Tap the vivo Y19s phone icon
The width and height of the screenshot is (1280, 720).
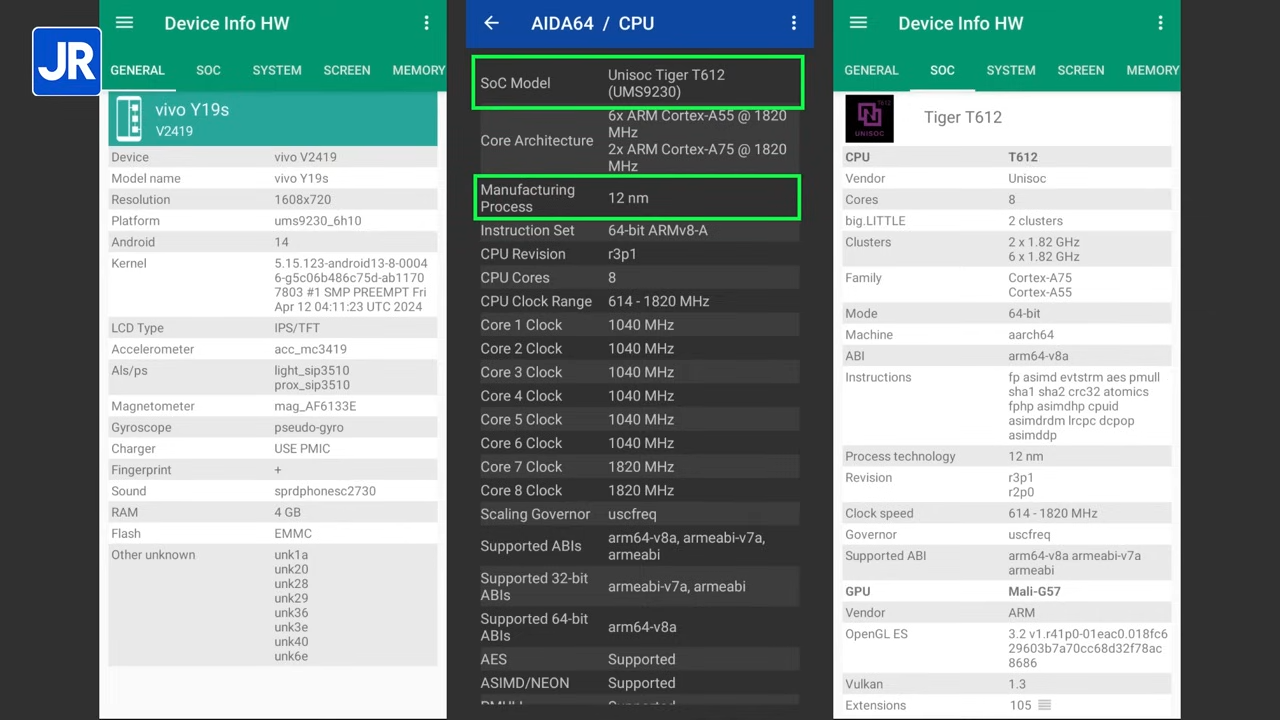pyautogui.click(x=129, y=118)
